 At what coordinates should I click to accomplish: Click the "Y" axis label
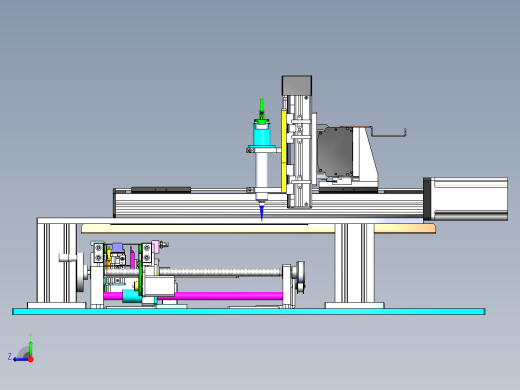coord(30,336)
